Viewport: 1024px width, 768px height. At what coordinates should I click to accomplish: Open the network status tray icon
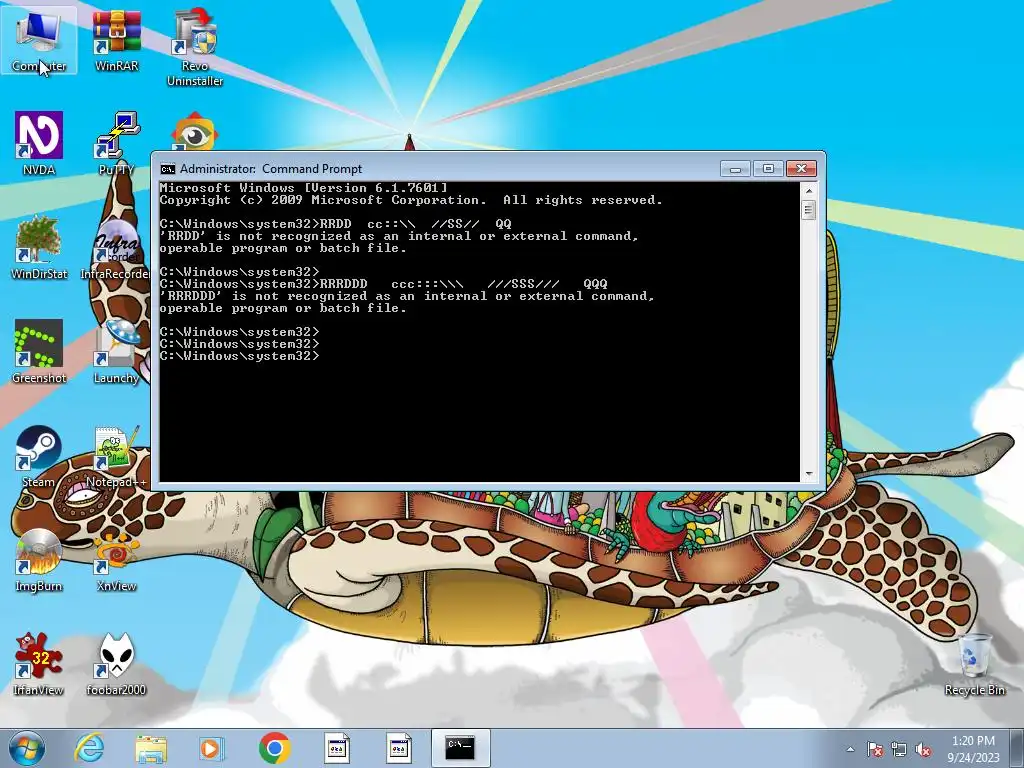(x=899, y=749)
